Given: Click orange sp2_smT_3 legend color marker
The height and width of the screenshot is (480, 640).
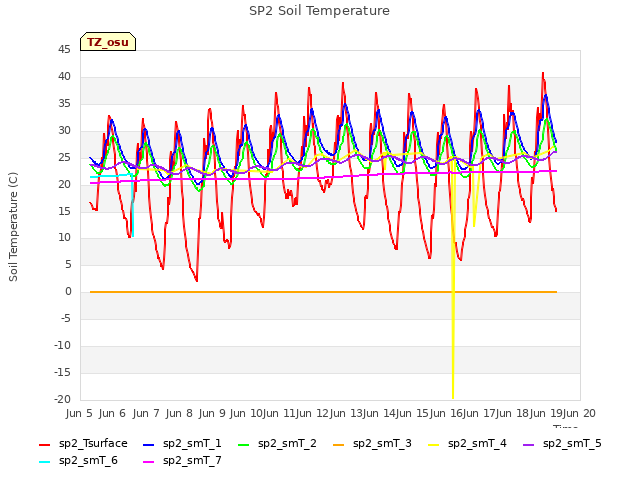Looking at the screenshot, I should pyautogui.click(x=339, y=444).
